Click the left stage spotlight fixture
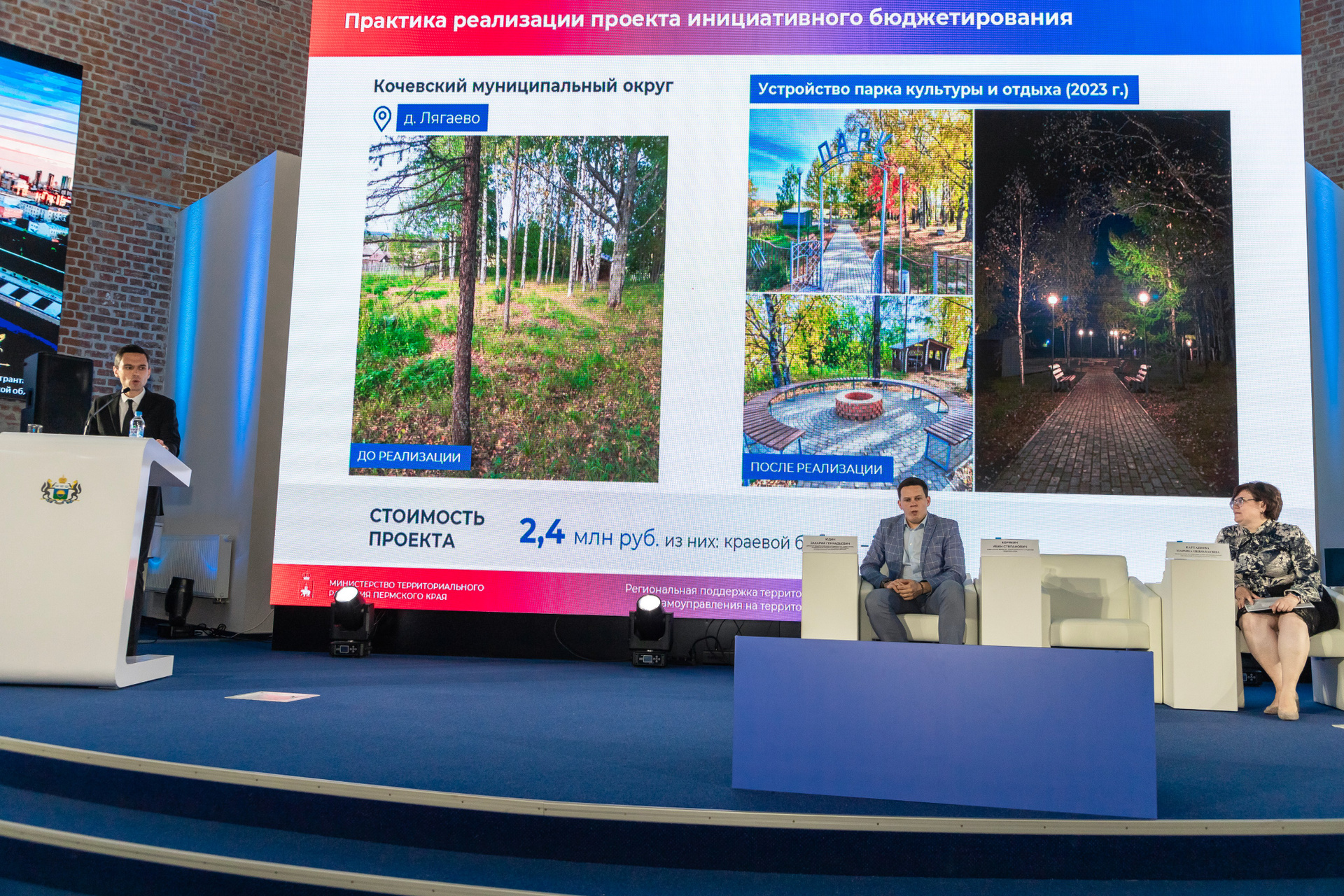This screenshot has height=896, width=1344. (351, 621)
